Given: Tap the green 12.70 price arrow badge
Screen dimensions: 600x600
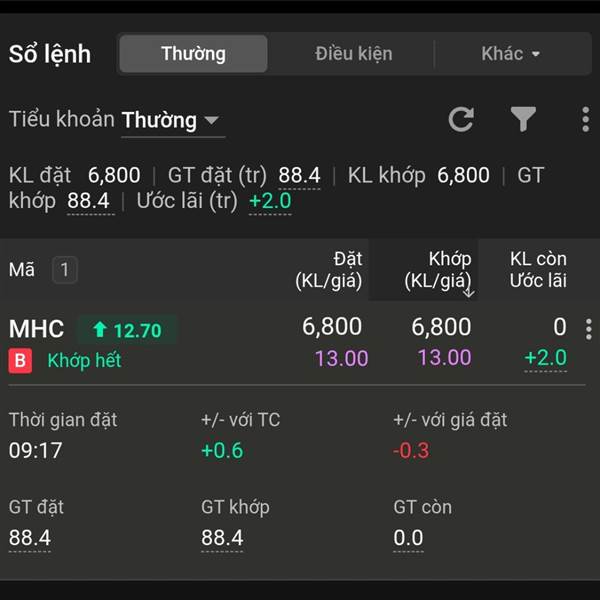Looking at the screenshot, I should click(127, 330).
